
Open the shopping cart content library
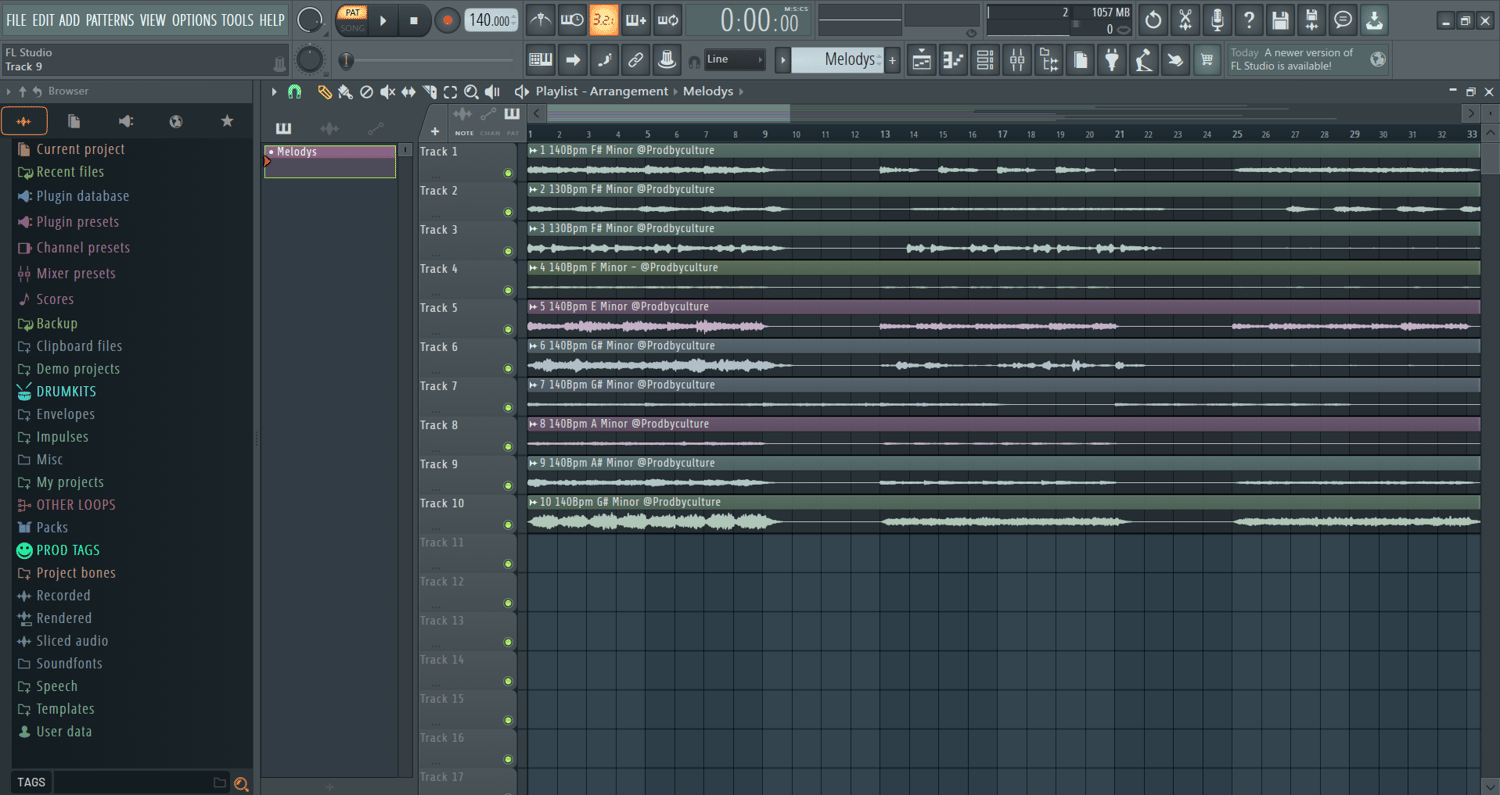1207,60
